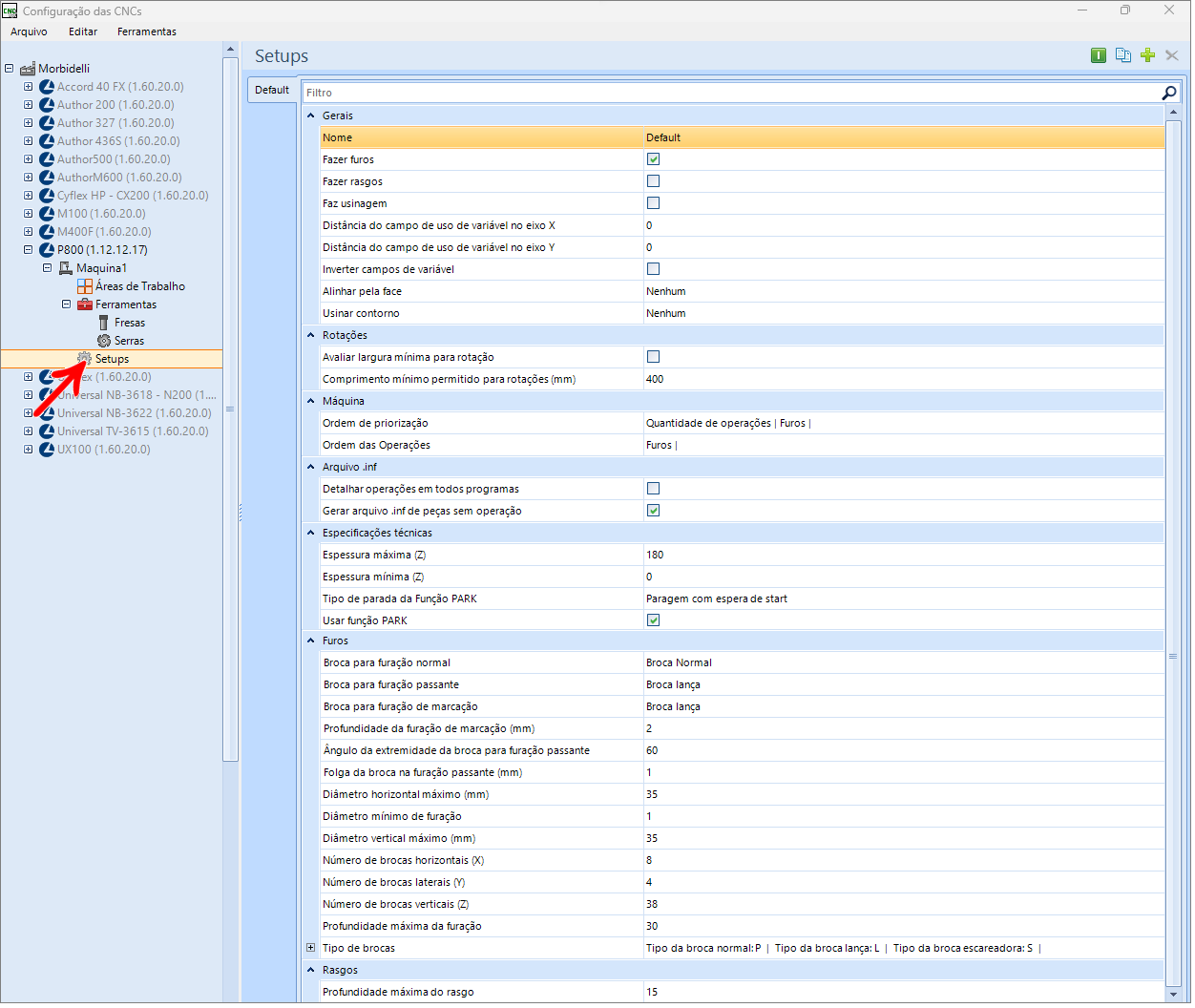Viewport: 1195px width, 1008px height.
Task: Click the copy setup documents icon
Action: 1123,55
